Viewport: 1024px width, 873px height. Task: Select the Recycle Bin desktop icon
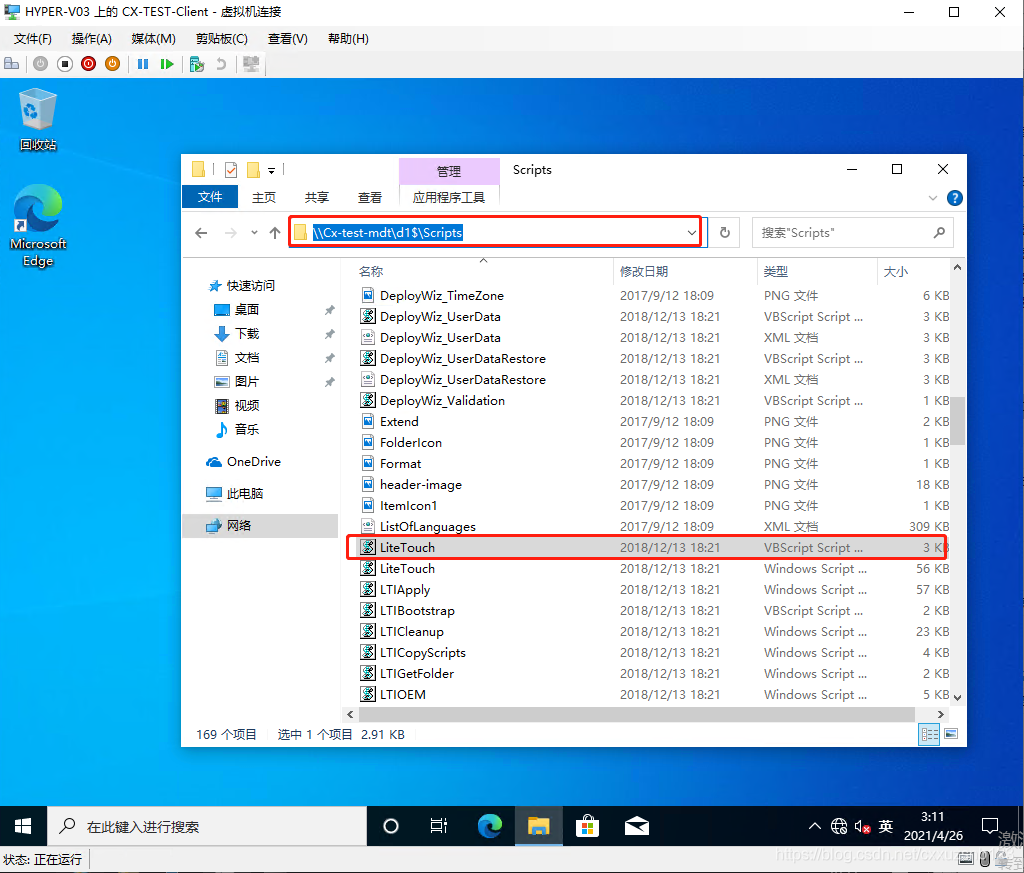[x=38, y=120]
